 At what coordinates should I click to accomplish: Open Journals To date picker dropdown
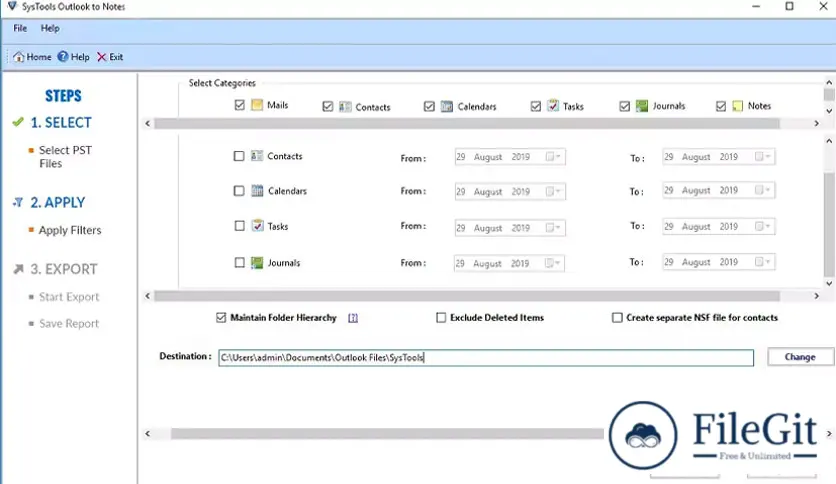[x=762, y=262]
